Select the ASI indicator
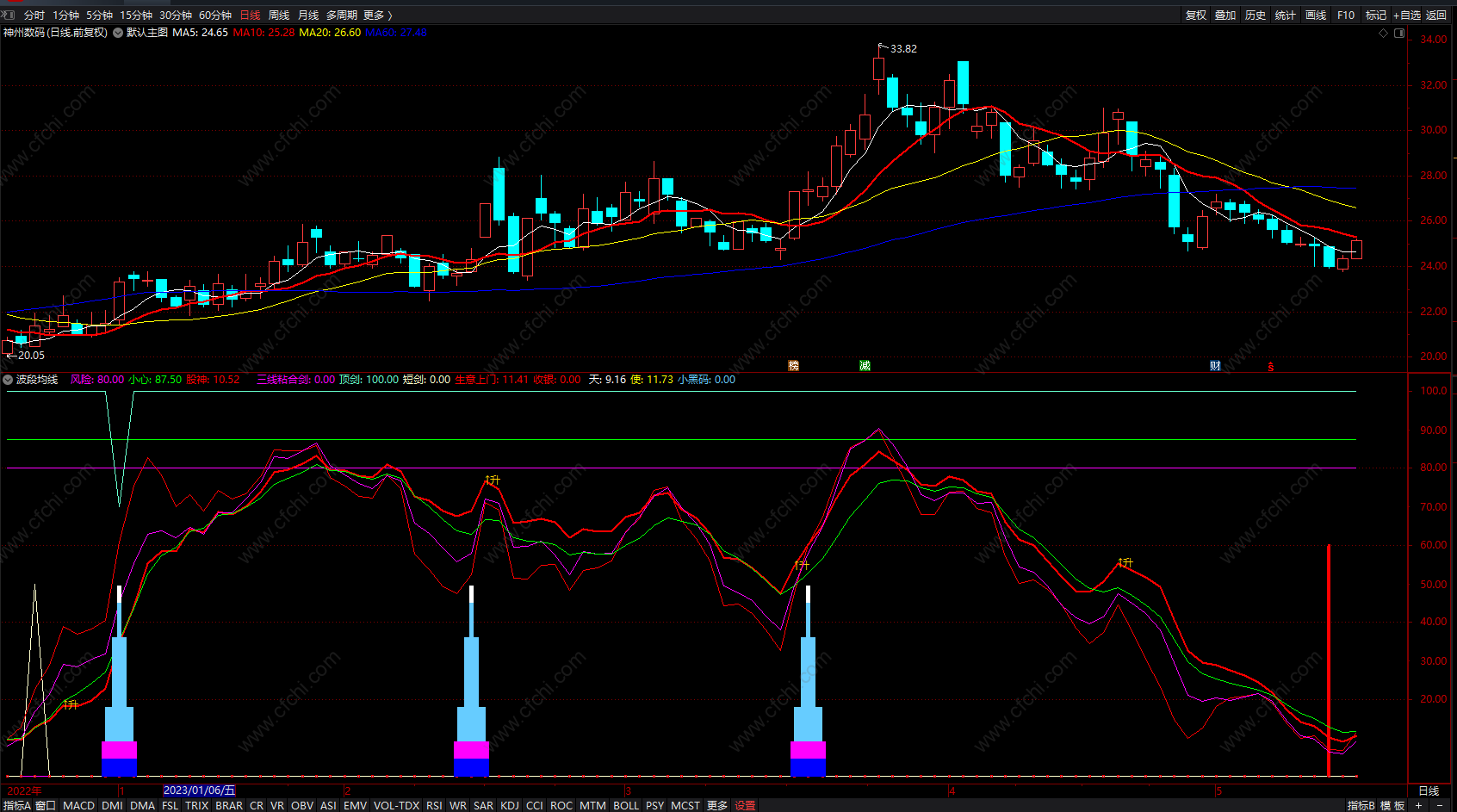 (x=328, y=806)
